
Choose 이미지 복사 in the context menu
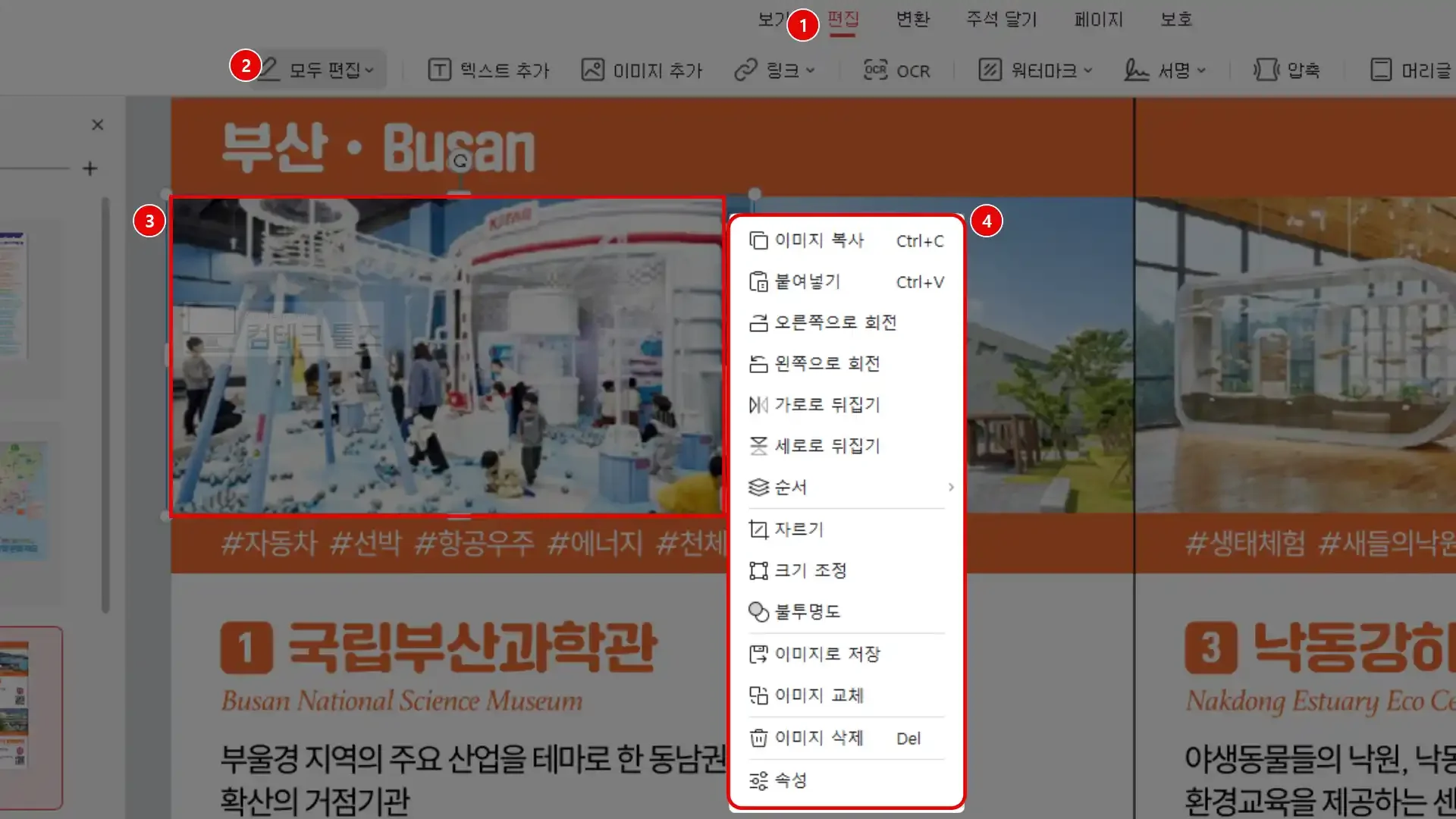point(846,240)
